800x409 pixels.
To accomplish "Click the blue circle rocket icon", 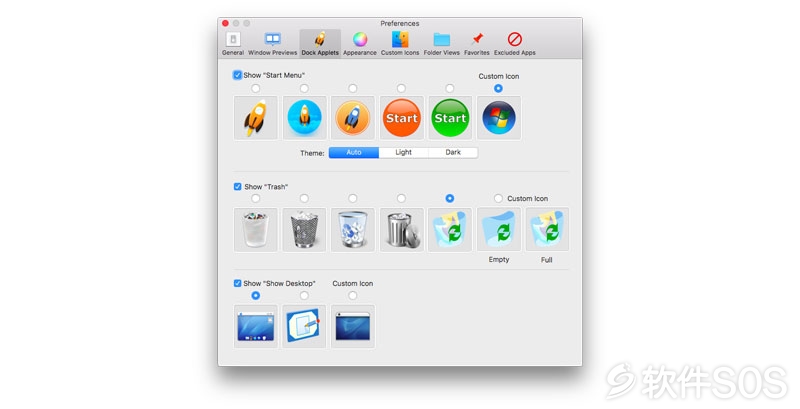I will (304, 118).
